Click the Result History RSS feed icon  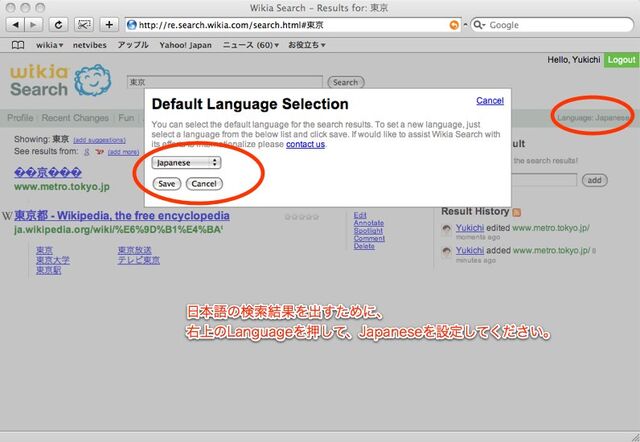517,212
